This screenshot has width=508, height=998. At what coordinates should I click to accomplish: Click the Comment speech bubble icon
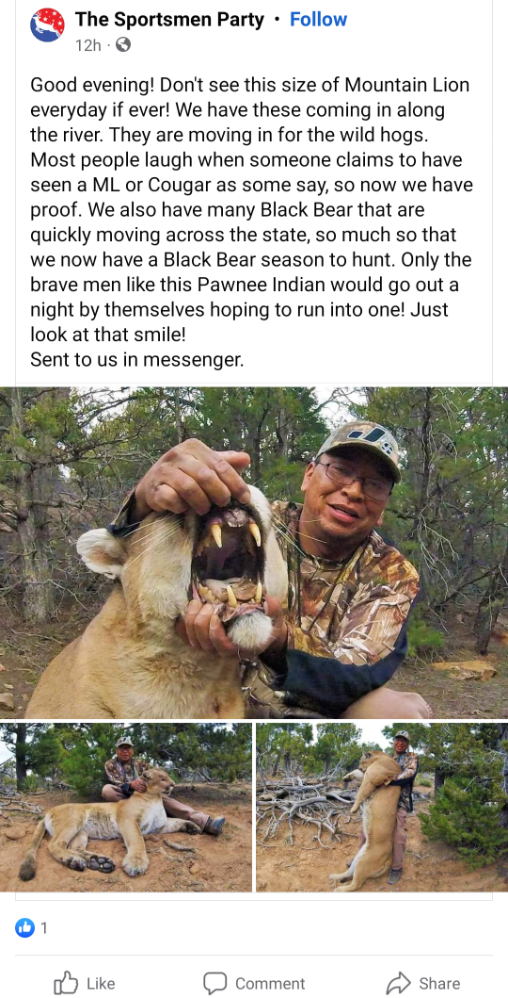[x=215, y=983]
